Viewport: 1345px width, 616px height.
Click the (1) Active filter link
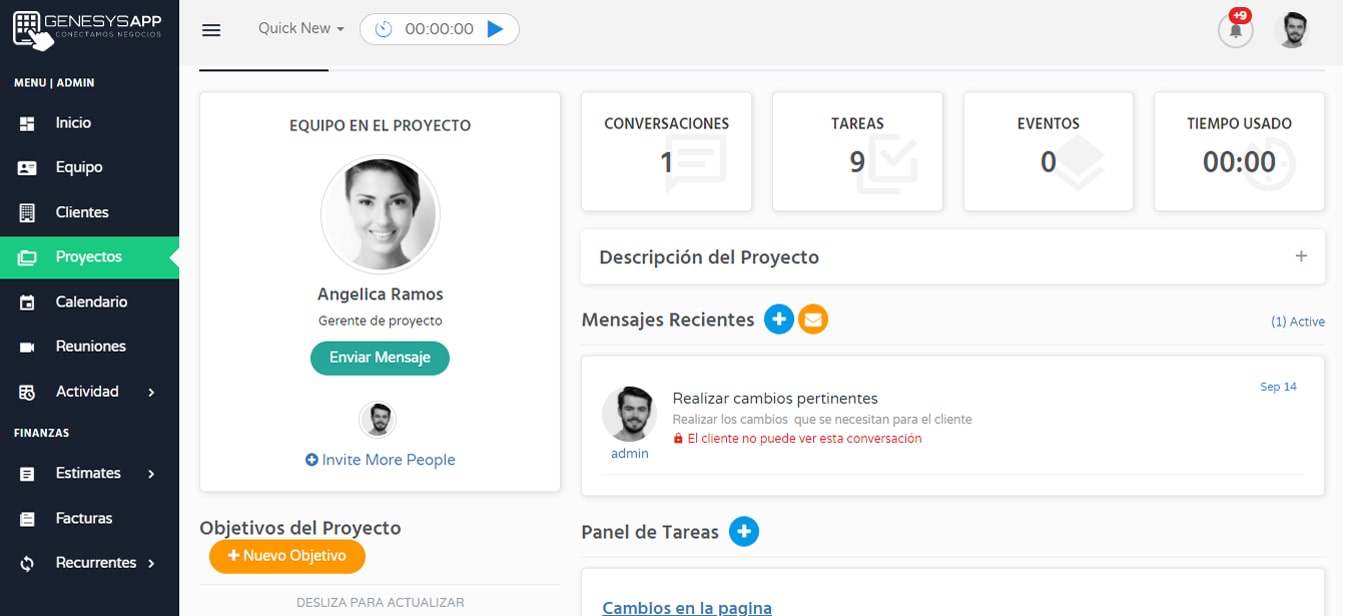[1297, 322]
